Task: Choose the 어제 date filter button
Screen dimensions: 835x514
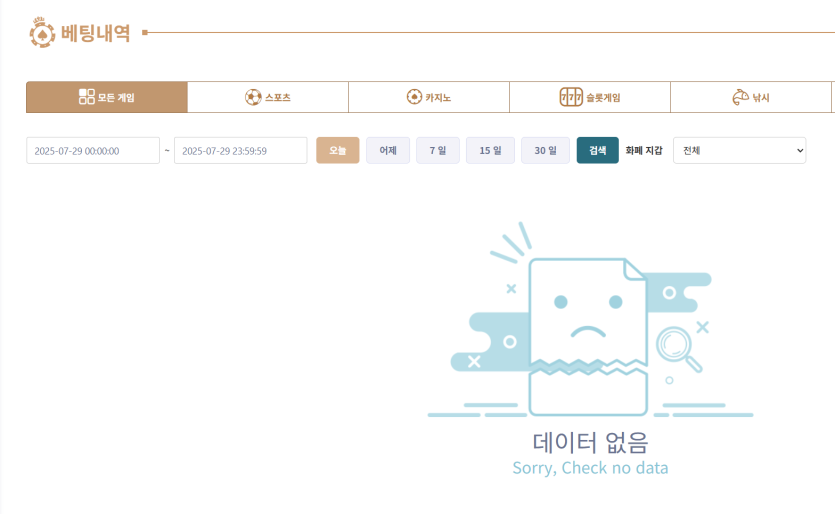Action: pos(388,150)
